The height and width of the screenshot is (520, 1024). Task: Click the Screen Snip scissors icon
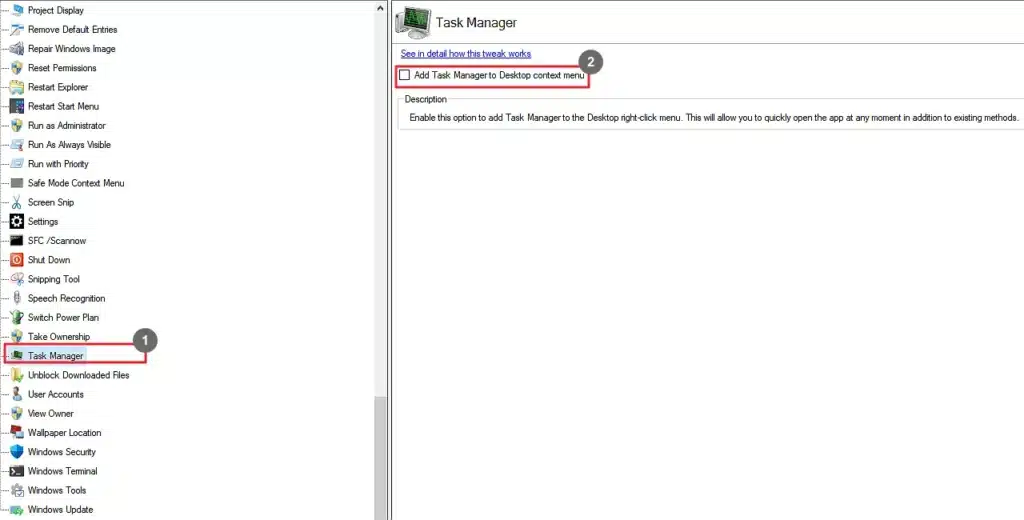[x=17, y=203]
